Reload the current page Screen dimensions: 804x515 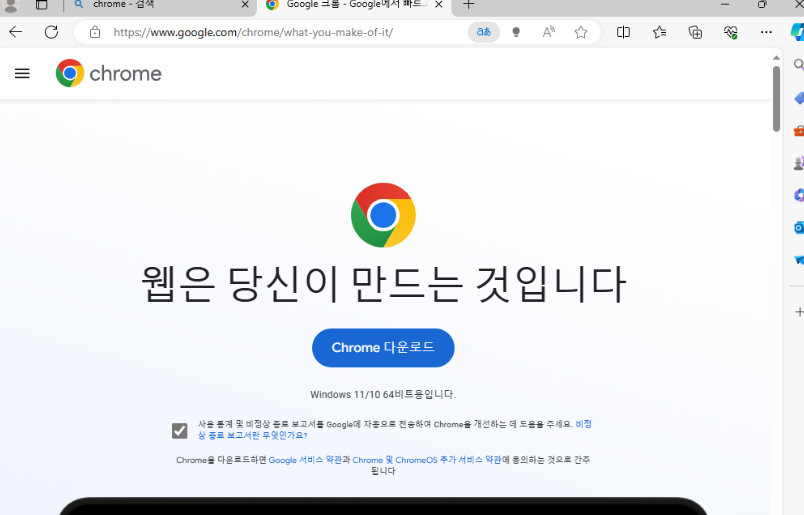[51, 32]
